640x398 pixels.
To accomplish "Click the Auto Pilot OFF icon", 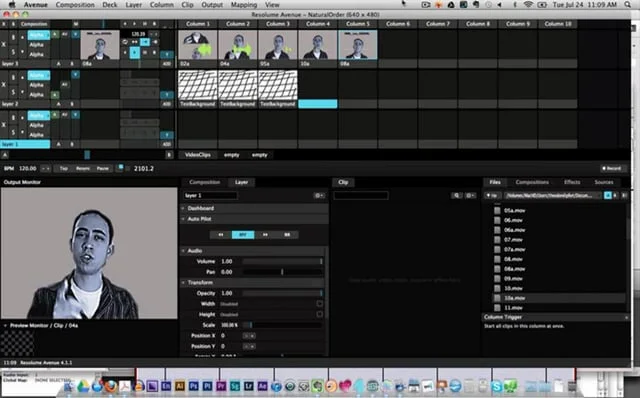I will tap(243, 235).
